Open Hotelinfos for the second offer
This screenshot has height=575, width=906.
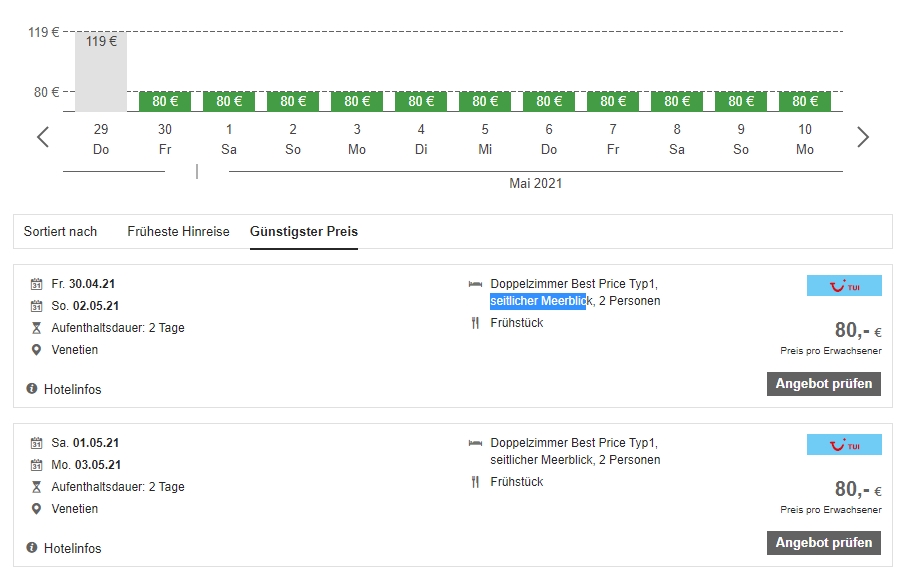coord(72,548)
